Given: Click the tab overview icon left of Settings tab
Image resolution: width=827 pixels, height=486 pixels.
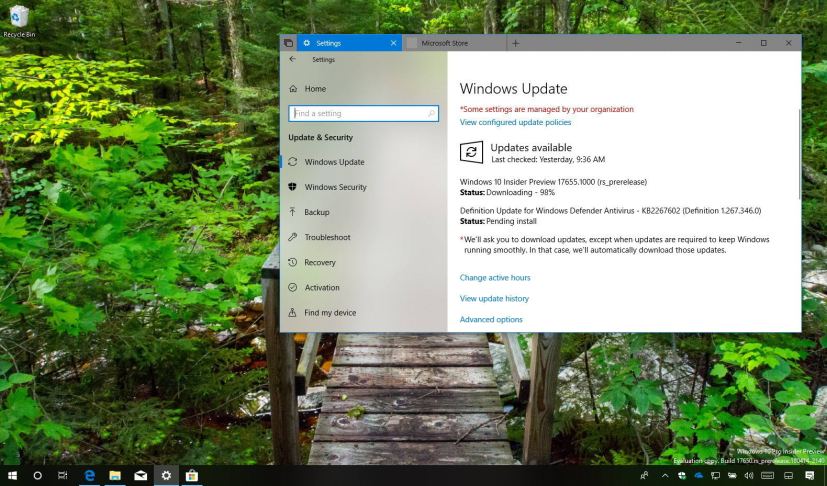Looking at the screenshot, I should 288,43.
